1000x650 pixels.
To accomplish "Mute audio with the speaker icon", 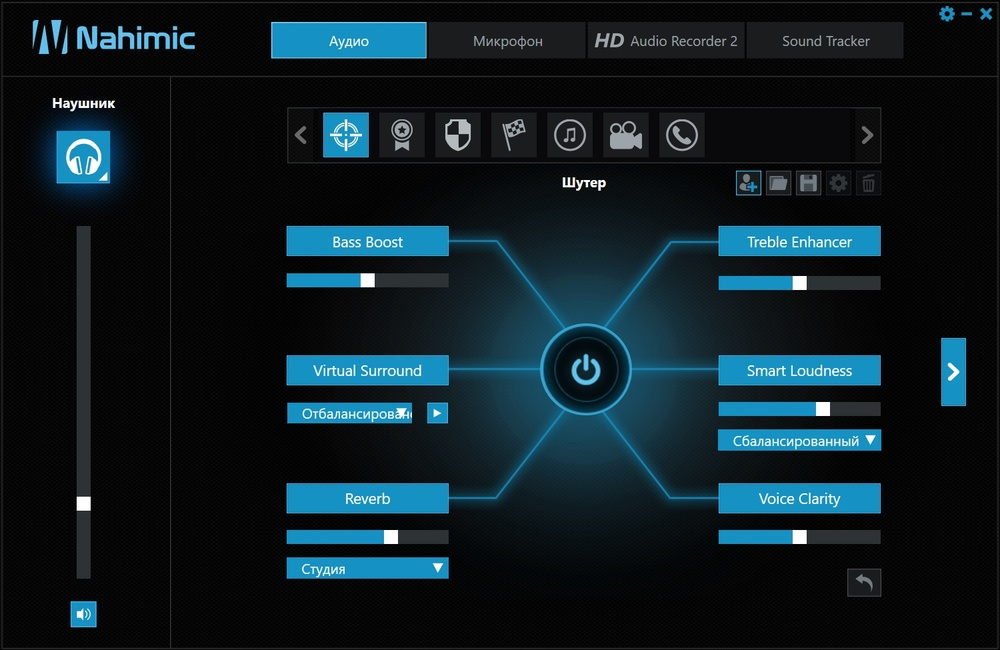I will tap(84, 614).
